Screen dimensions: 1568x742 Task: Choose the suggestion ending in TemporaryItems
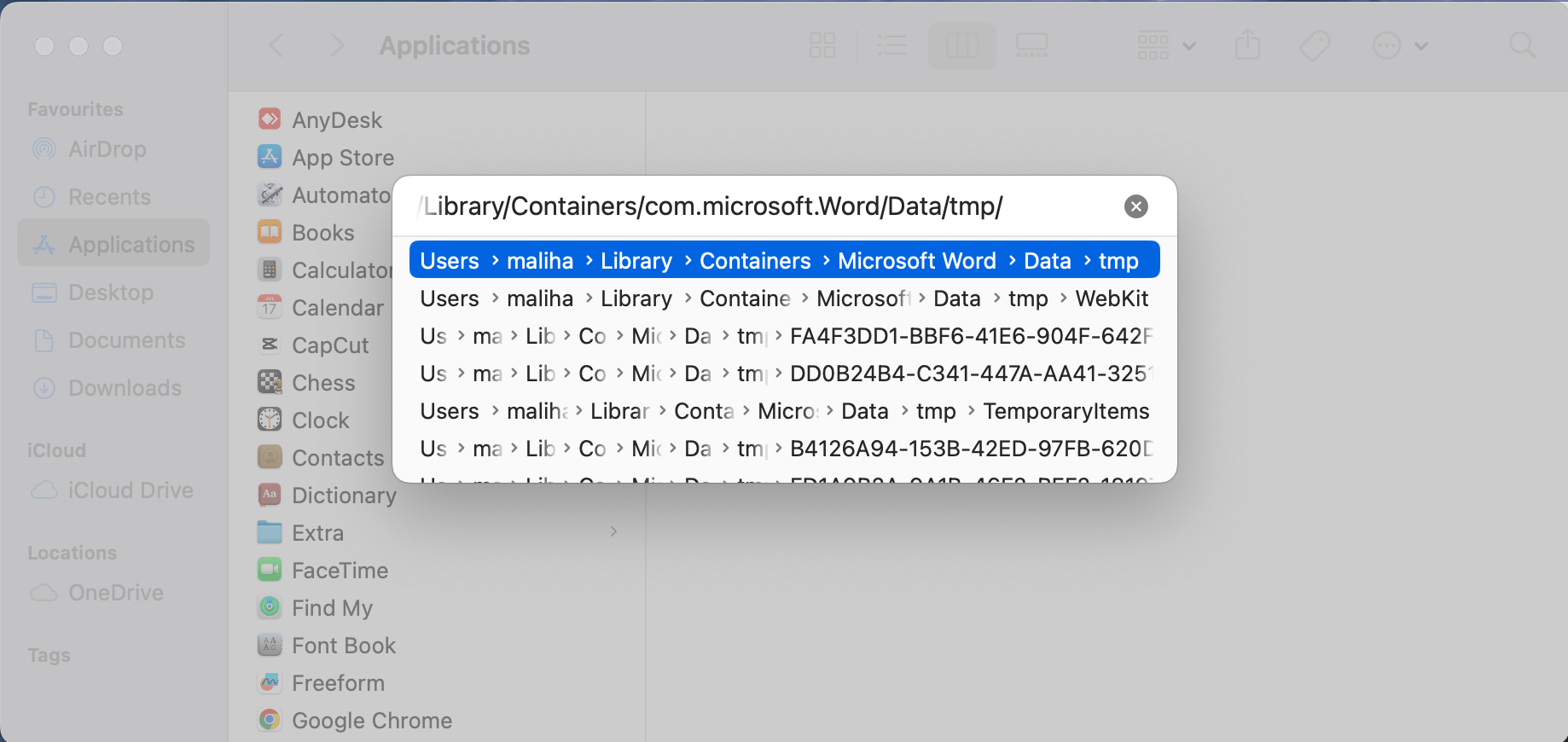click(x=784, y=411)
